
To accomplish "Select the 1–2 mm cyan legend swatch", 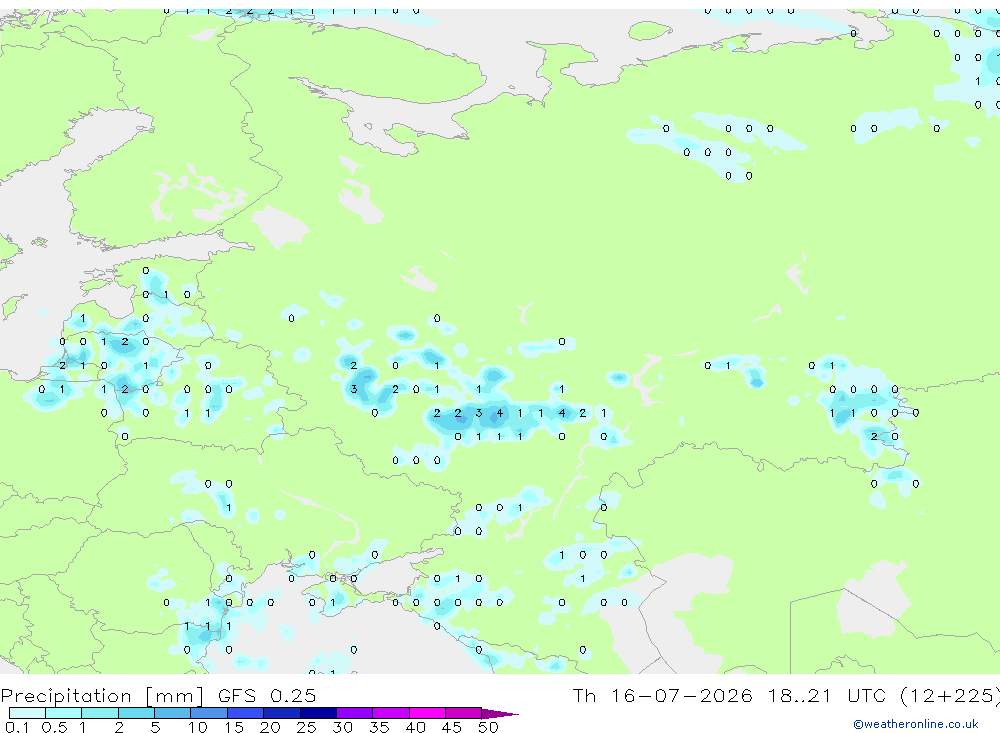I will (x=100, y=713).
